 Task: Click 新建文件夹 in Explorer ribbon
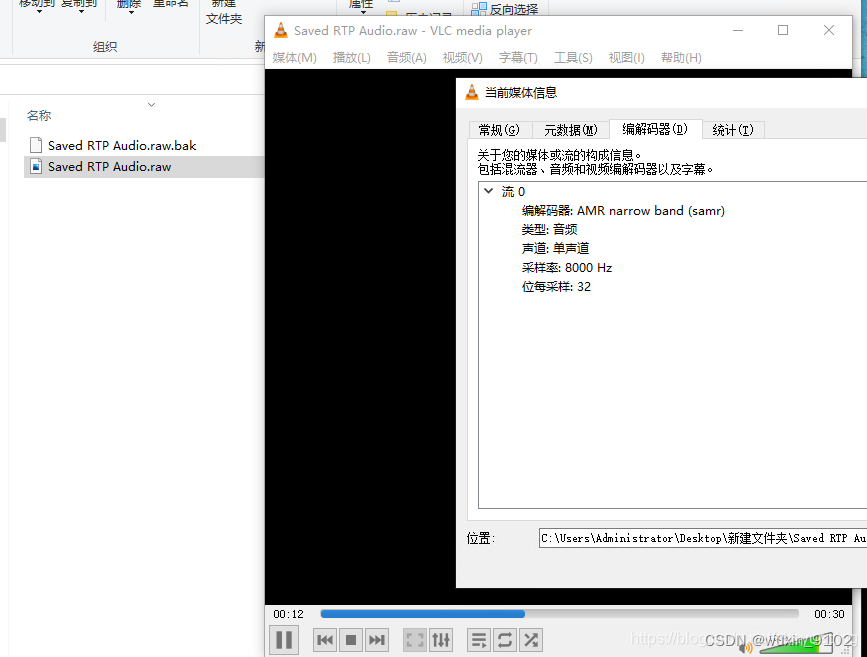(x=224, y=12)
